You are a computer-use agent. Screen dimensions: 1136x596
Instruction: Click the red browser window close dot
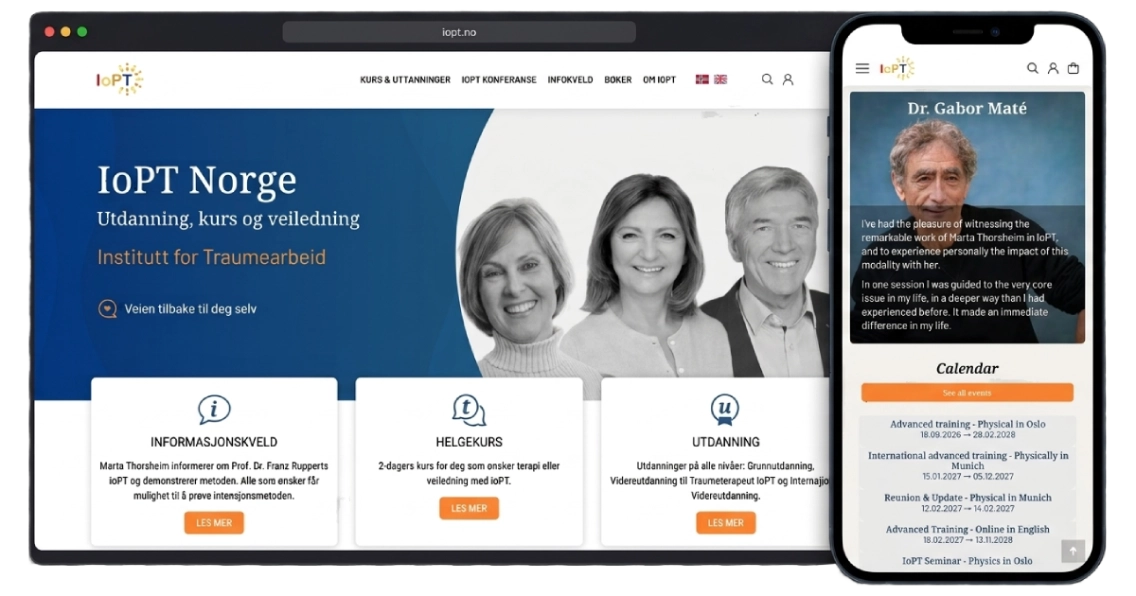click(x=49, y=32)
